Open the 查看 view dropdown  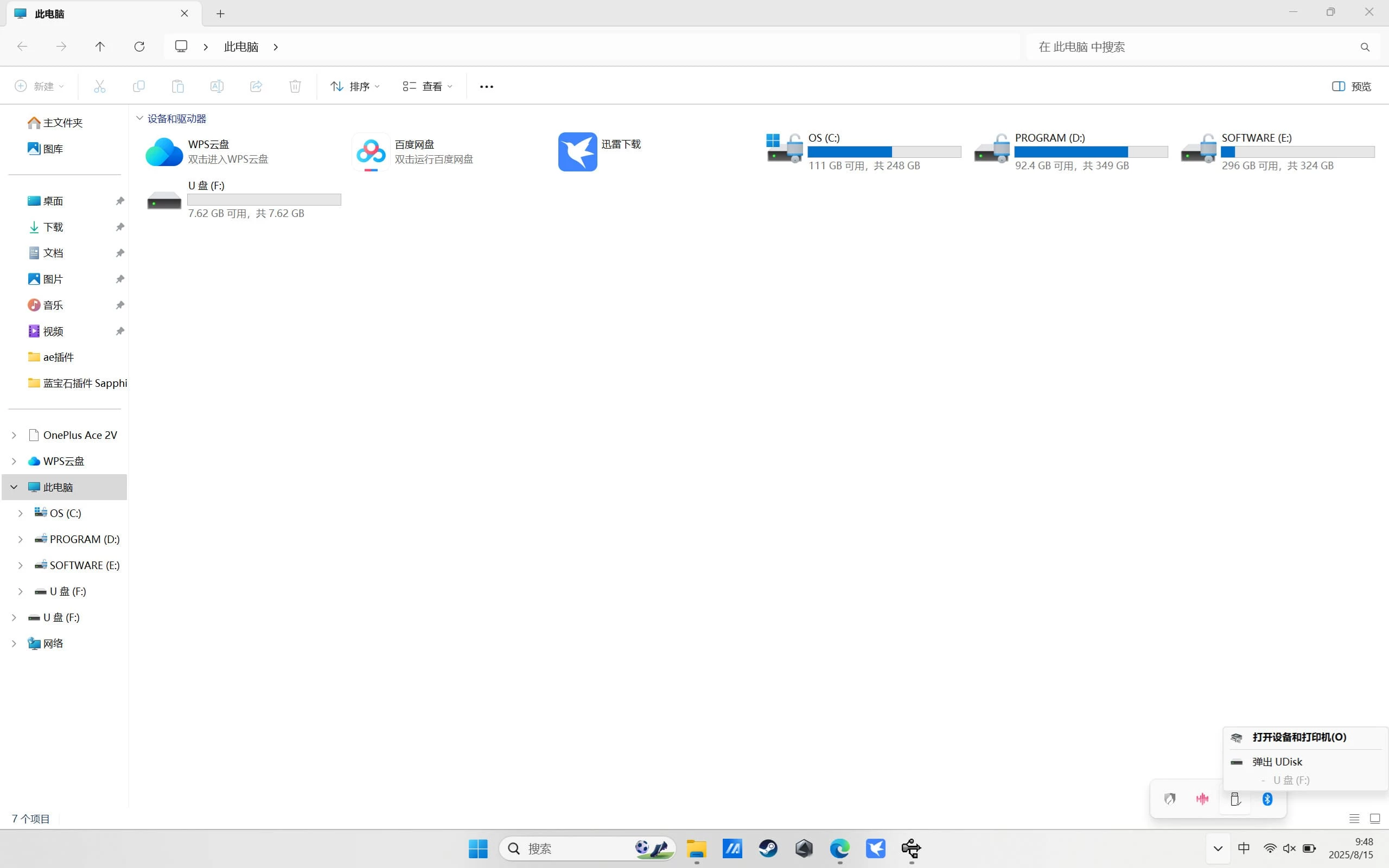coord(428,86)
